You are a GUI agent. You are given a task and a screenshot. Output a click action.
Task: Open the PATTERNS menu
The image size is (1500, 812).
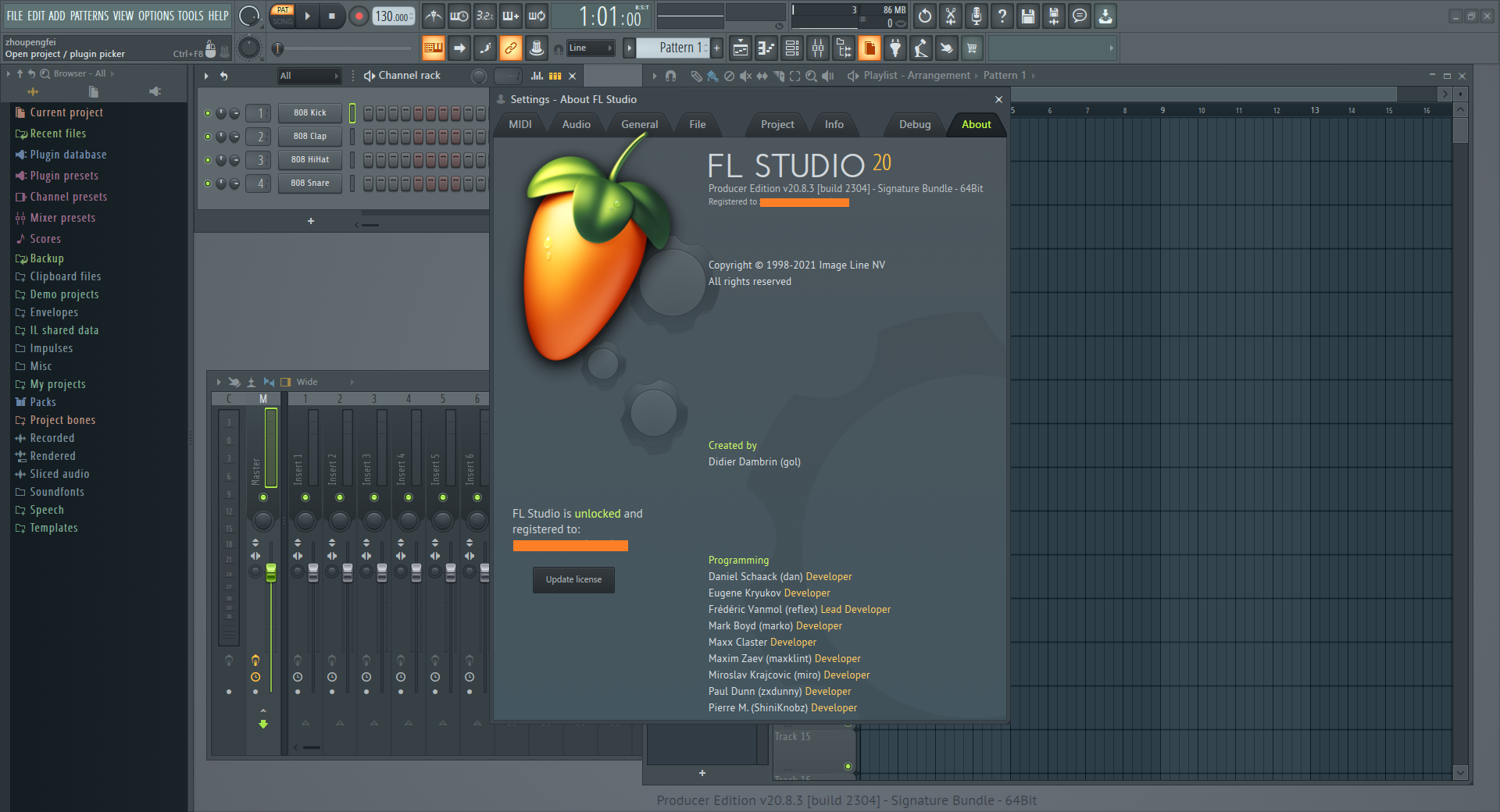[x=89, y=16]
